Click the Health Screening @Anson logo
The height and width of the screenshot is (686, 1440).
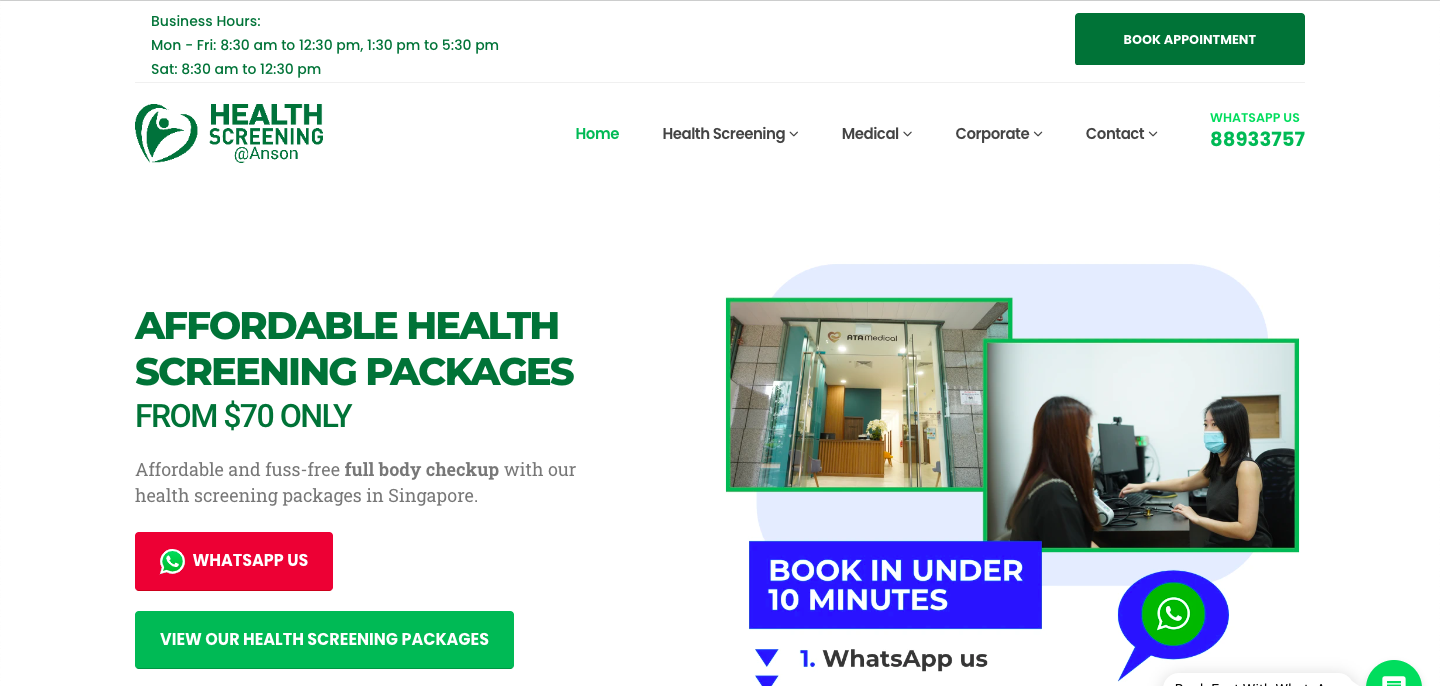pyautogui.click(x=229, y=133)
